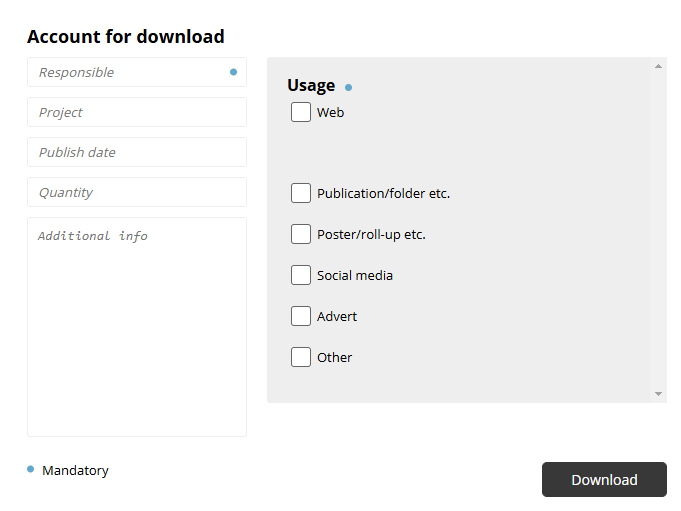Viewport: 681px width, 511px height.
Task: Toggle the Social media checkbox
Action: click(x=301, y=275)
